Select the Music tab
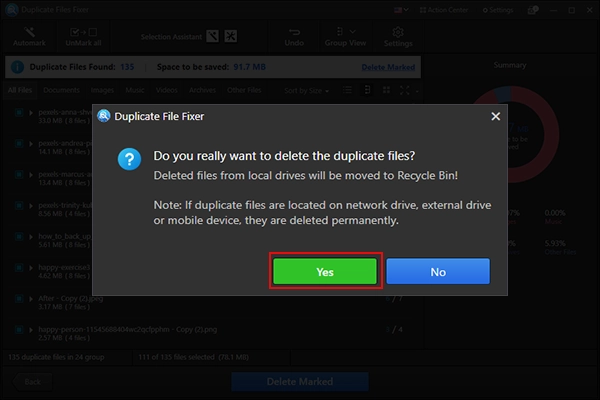The width and height of the screenshot is (600, 400). [x=135, y=90]
